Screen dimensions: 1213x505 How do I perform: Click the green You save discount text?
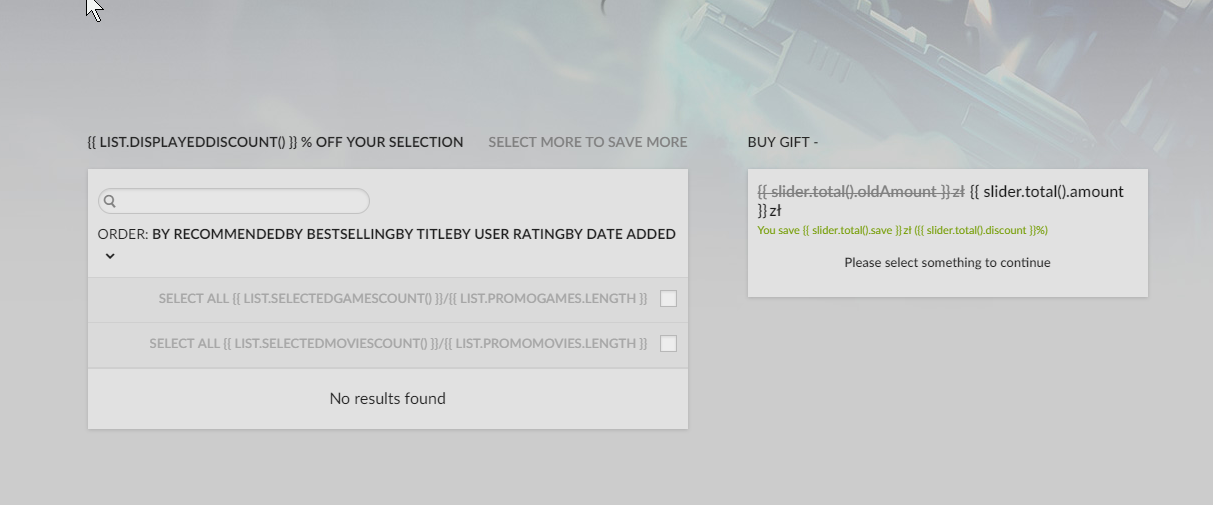(902, 230)
